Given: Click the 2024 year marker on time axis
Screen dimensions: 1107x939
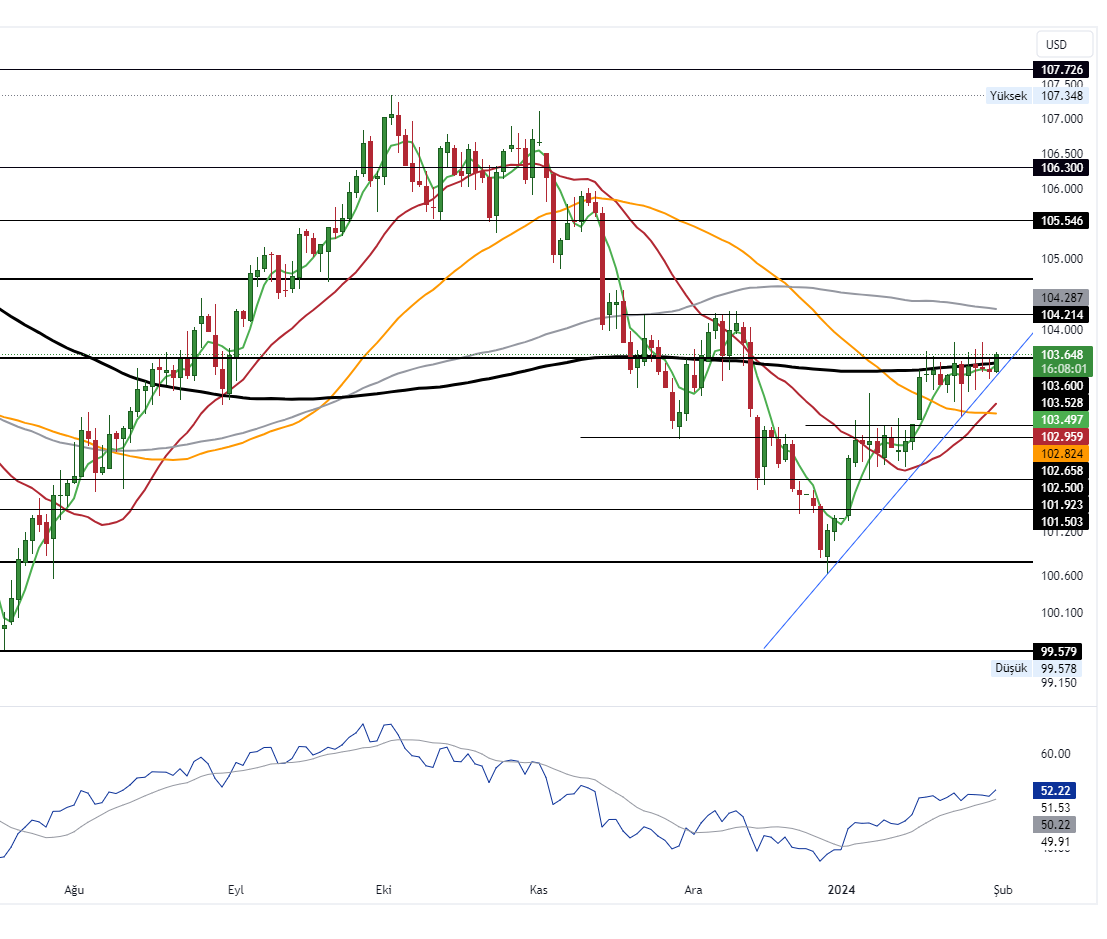Looking at the screenshot, I should click(x=842, y=889).
